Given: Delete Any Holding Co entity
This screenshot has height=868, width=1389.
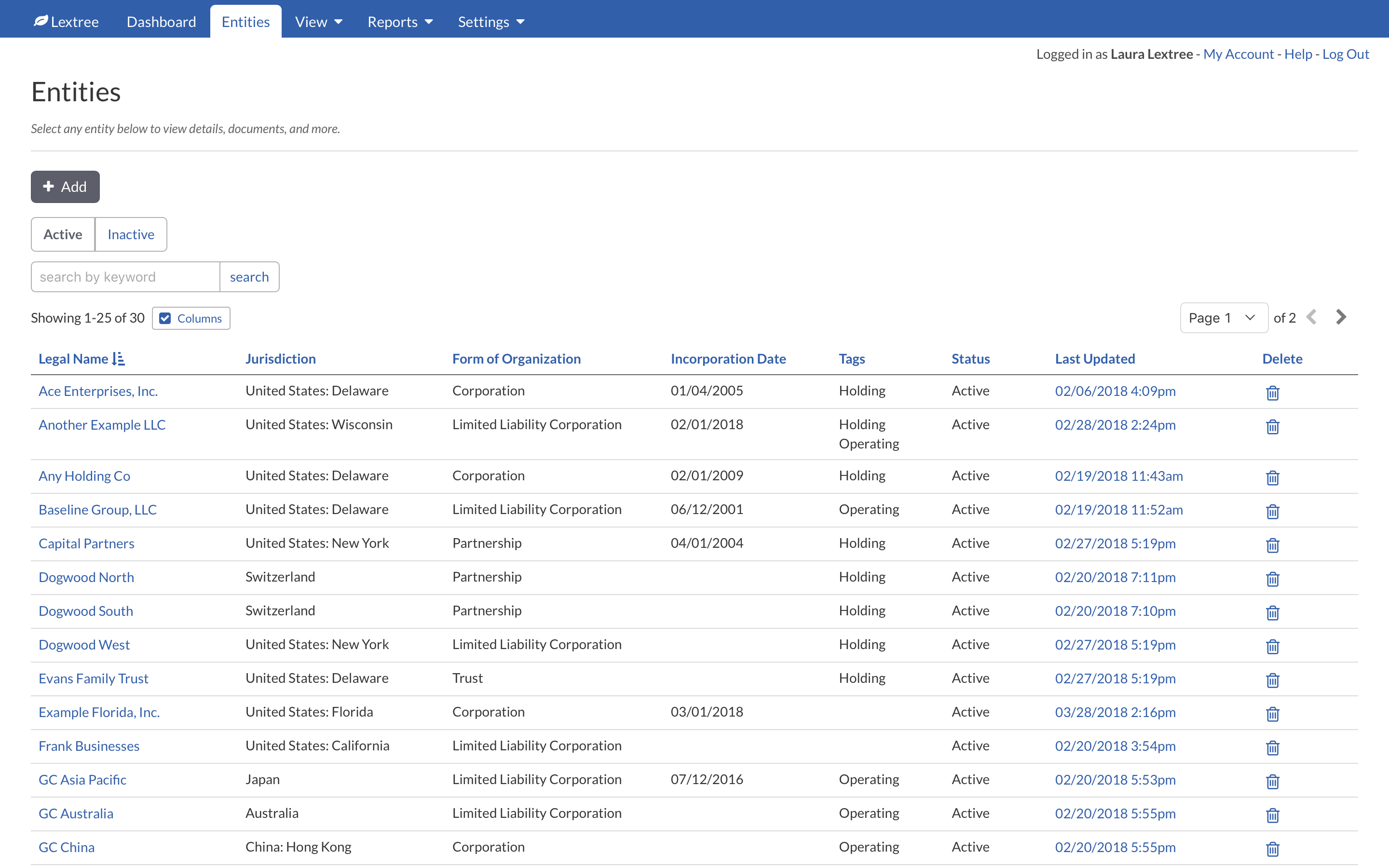Looking at the screenshot, I should coord(1272,477).
